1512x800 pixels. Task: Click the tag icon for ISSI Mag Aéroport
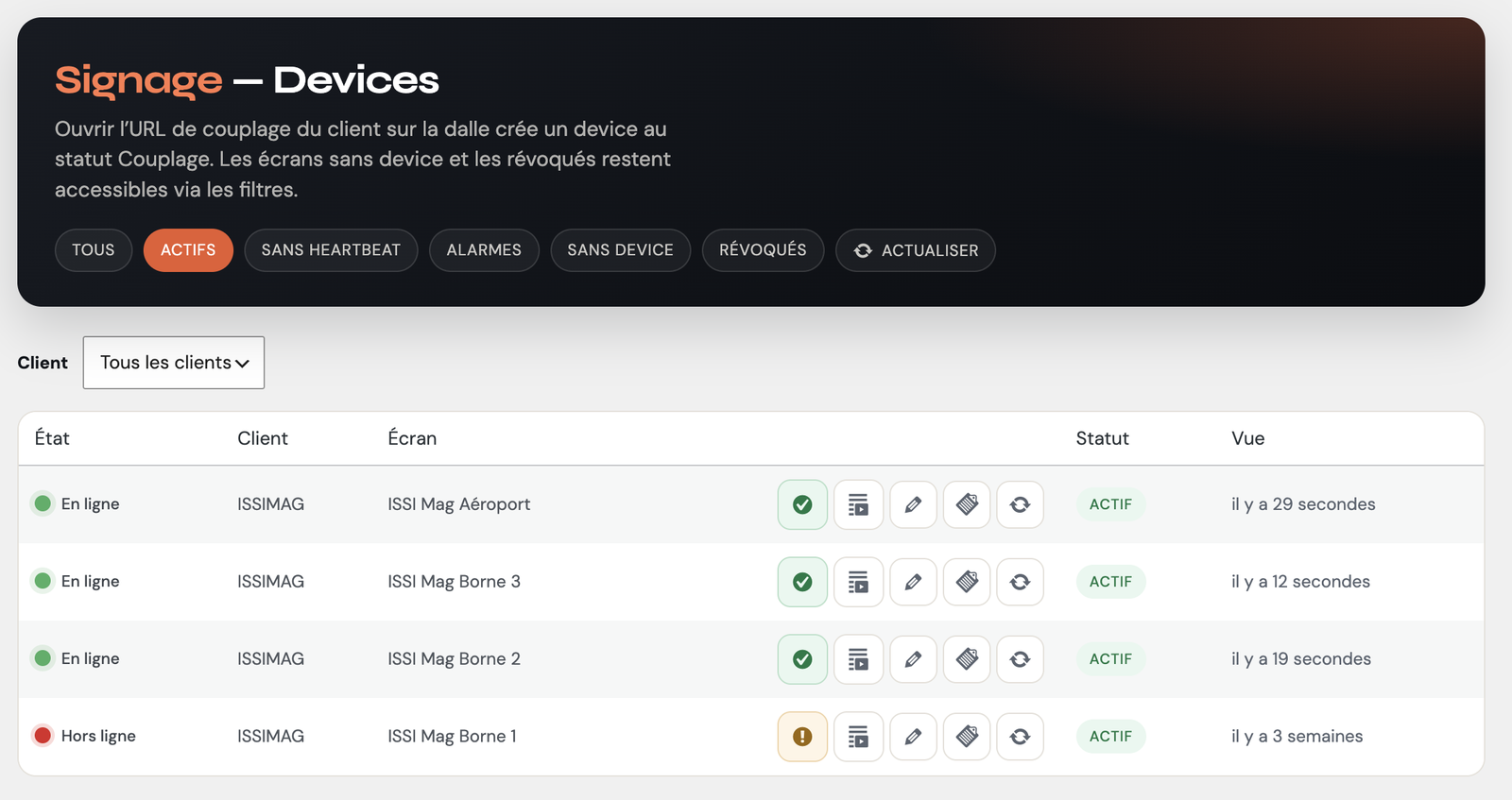coord(967,504)
